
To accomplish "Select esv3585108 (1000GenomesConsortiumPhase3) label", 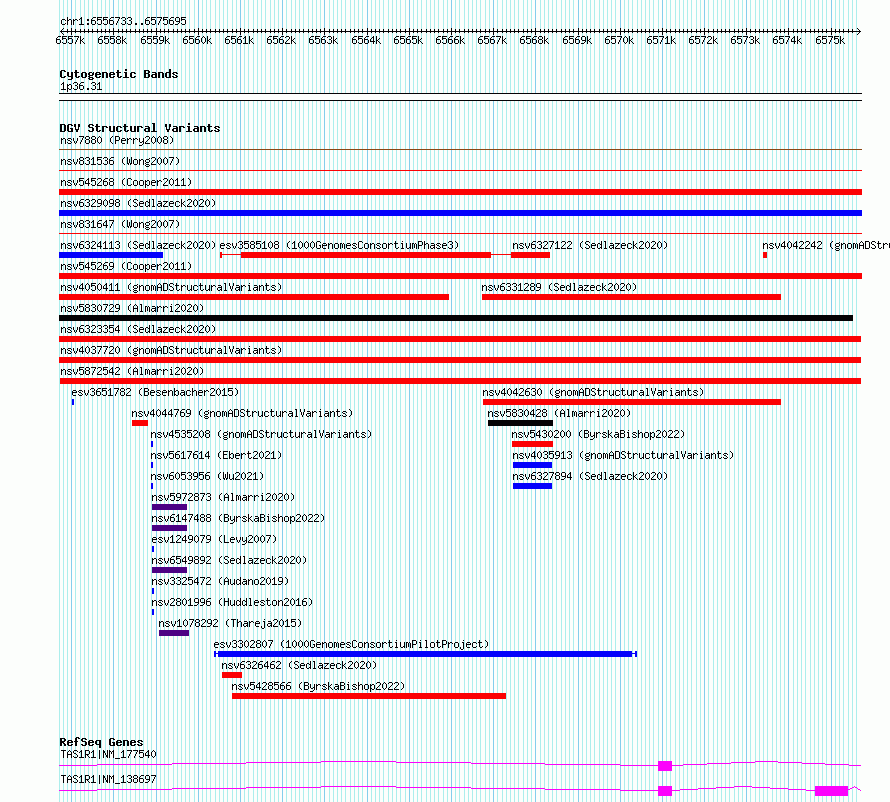I will pos(339,245).
